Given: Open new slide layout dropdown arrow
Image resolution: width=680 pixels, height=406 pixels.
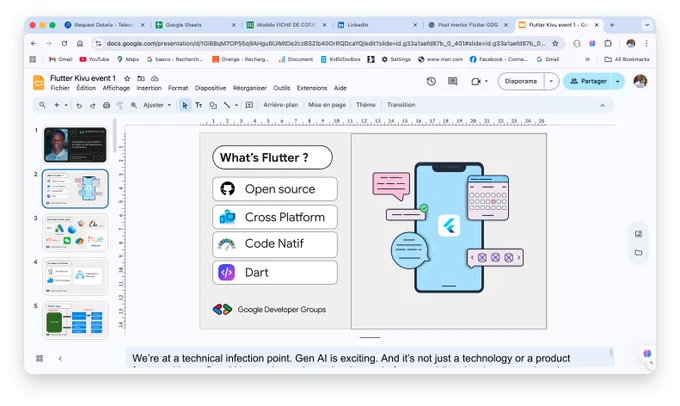Looking at the screenshot, I should (x=66, y=105).
